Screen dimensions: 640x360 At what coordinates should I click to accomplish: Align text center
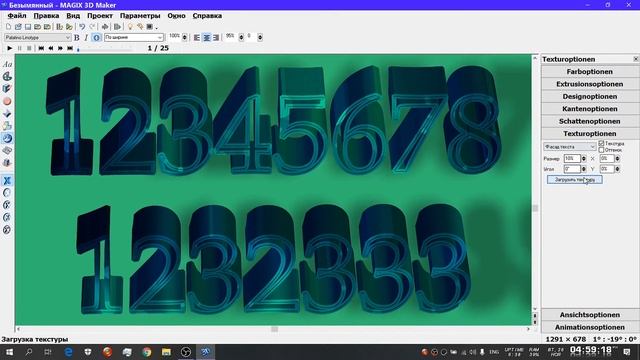coord(207,38)
